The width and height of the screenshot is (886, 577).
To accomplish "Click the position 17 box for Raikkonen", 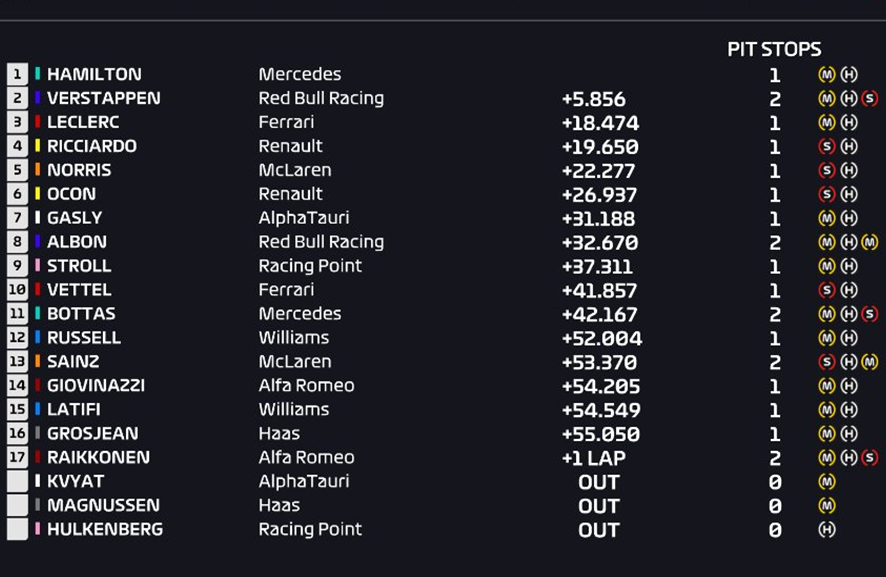I will (x=18, y=457).
